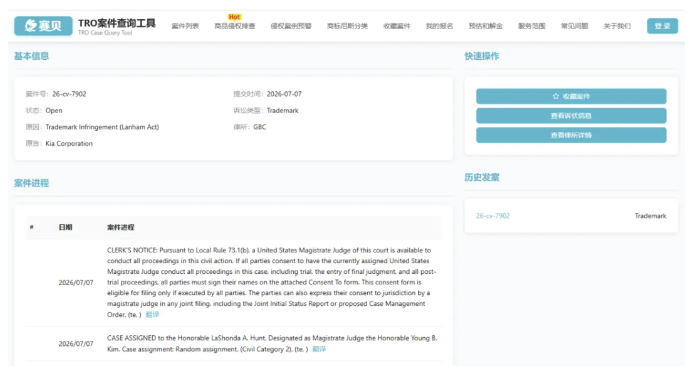Click the 赛贝 logo in header

[x=43, y=26]
